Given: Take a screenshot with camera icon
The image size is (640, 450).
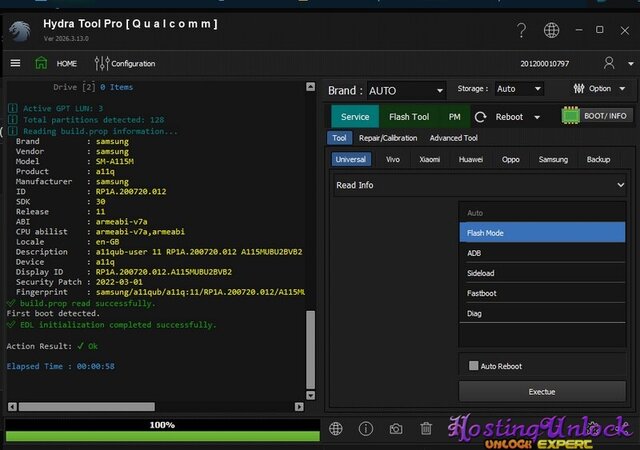Looking at the screenshot, I should click(x=396, y=429).
